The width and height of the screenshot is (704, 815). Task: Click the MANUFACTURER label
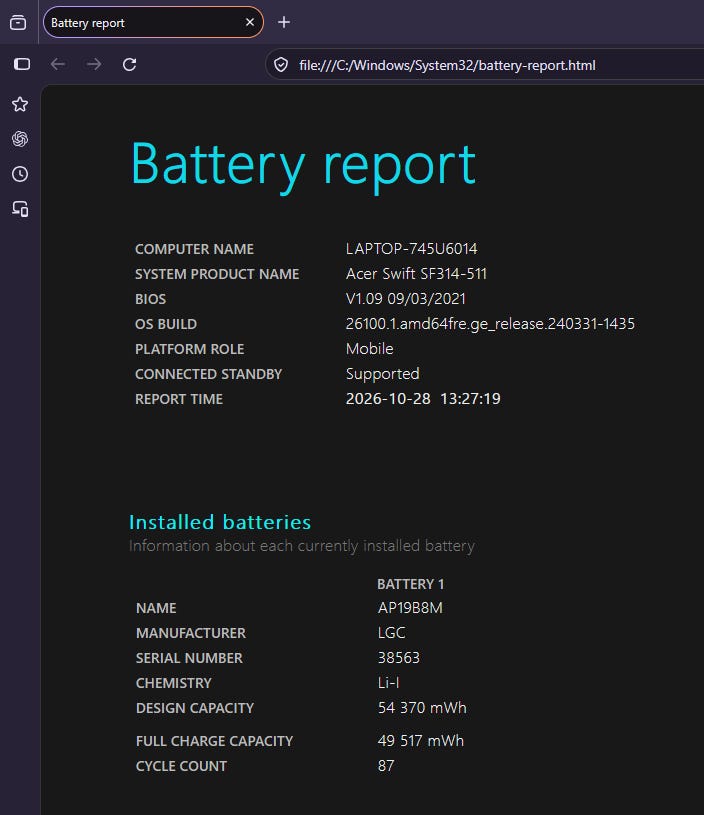[191, 633]
